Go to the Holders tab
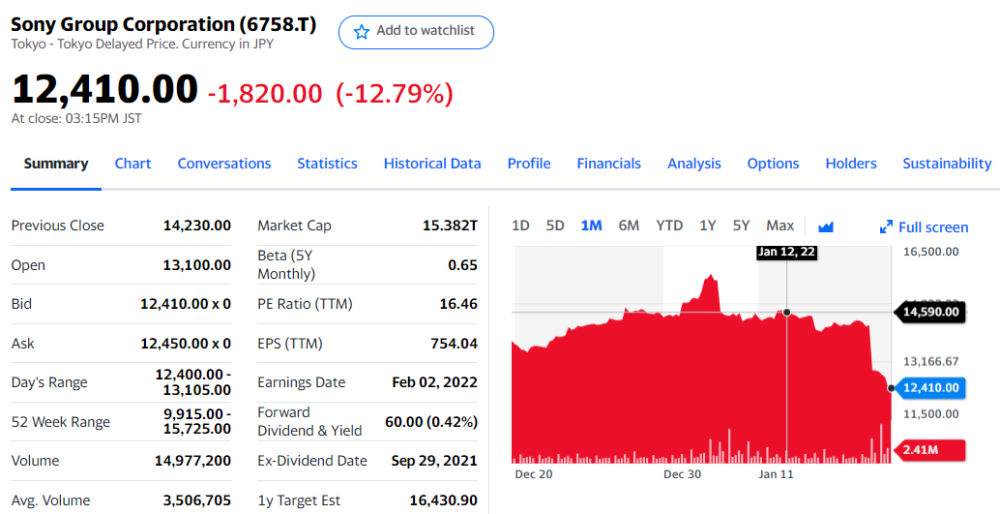 click(x=851, y=164)
